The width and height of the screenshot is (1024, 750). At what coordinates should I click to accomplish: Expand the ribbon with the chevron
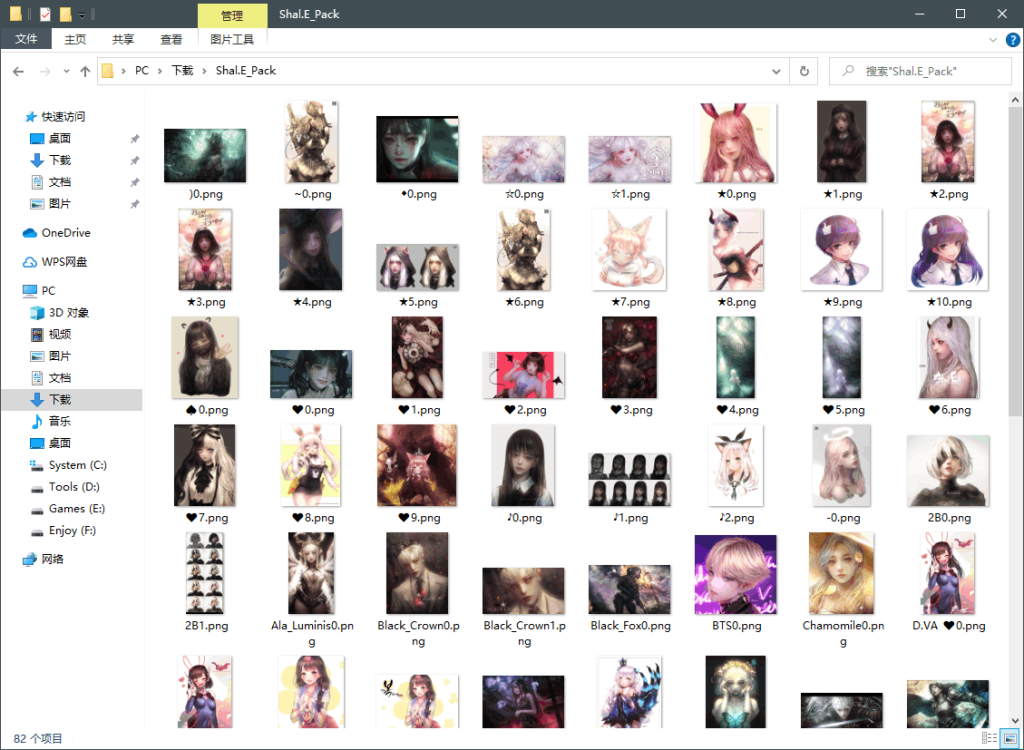coord(993,40)
